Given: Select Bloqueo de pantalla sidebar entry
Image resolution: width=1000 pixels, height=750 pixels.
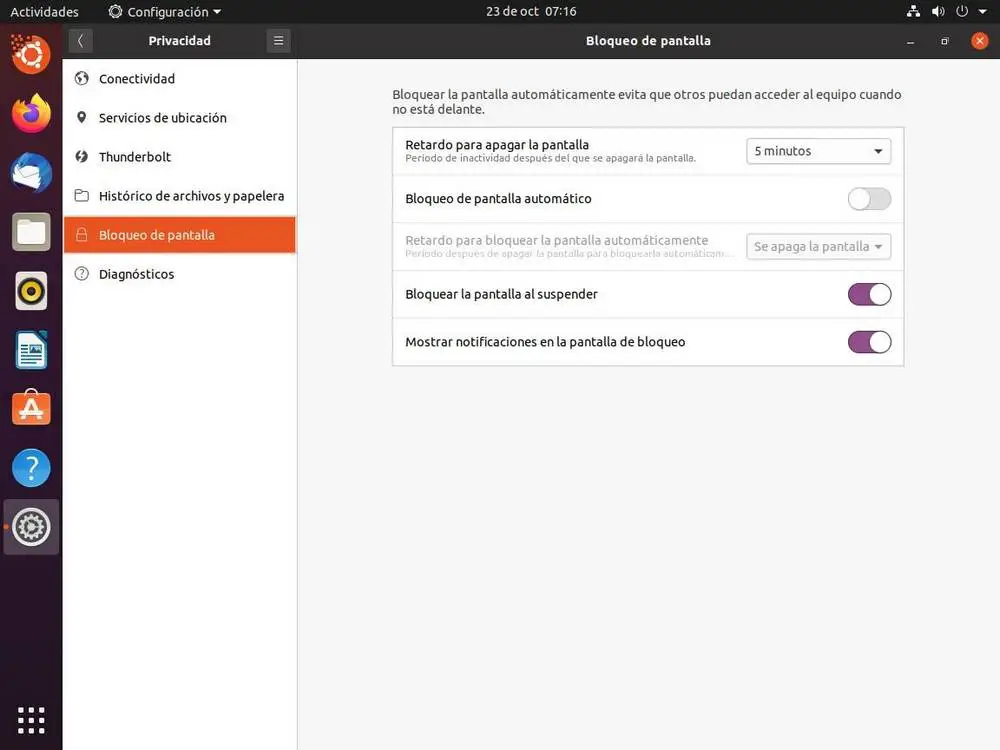Looking at the screenshot, I should tap(180, 235).
